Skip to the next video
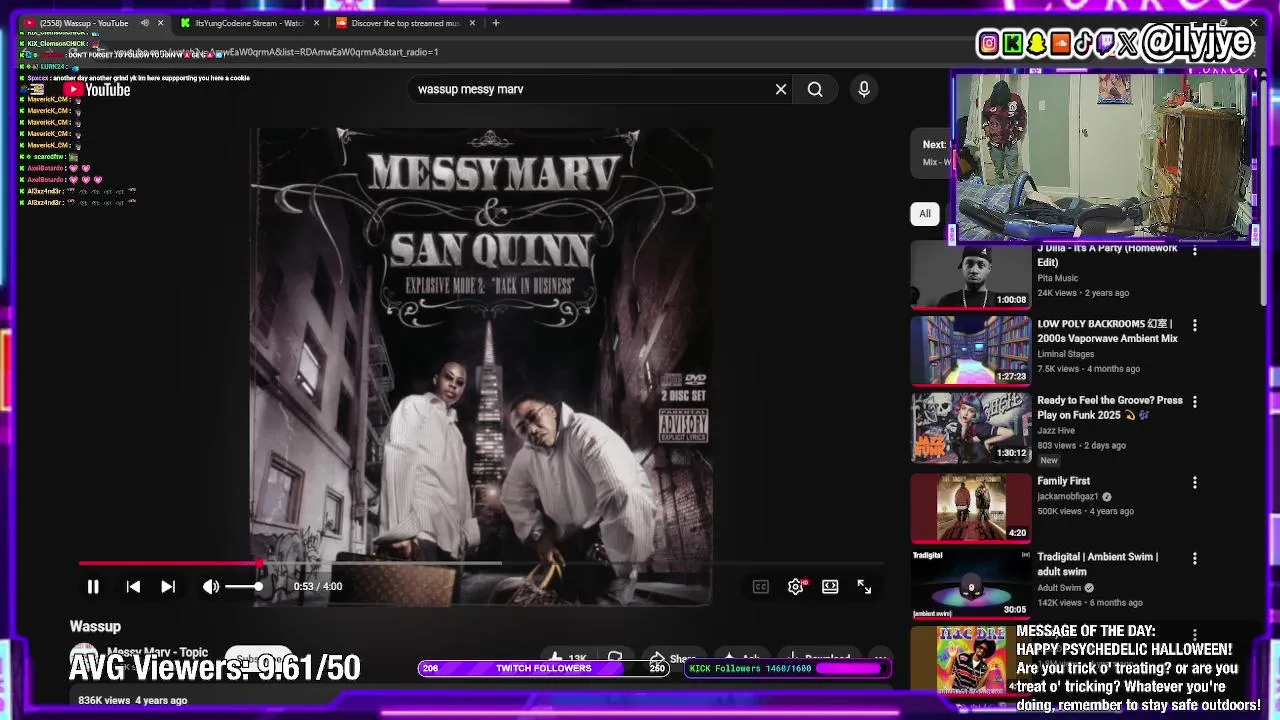The height and width of the screenshot is (720, 1280). (x=168, y=587)
